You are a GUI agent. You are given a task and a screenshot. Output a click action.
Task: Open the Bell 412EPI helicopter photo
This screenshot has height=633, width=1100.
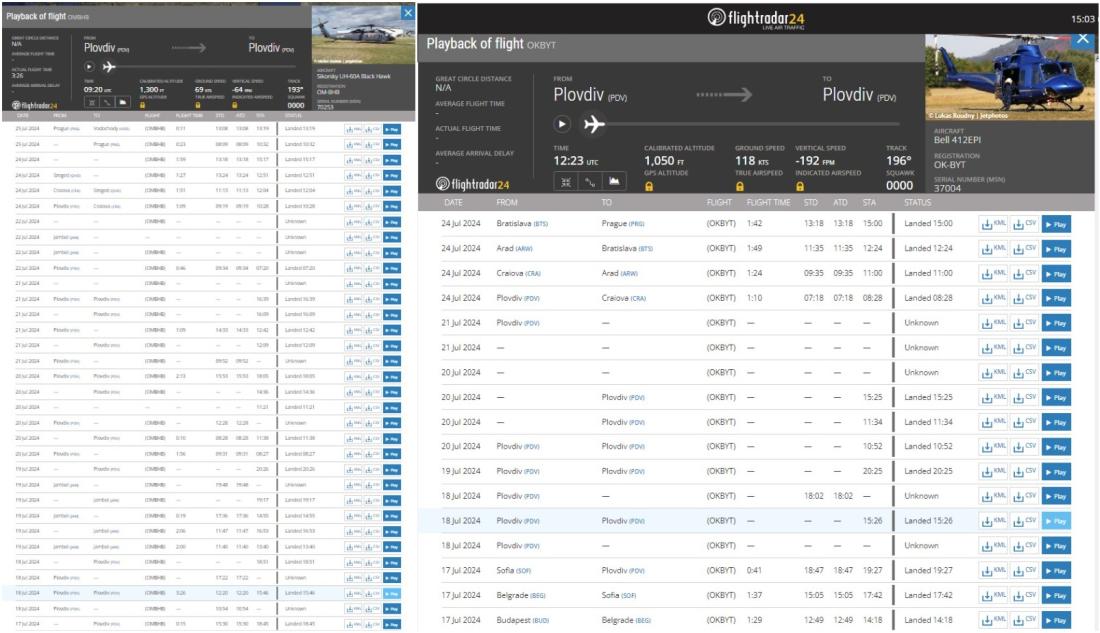[x=1010, y=78]
